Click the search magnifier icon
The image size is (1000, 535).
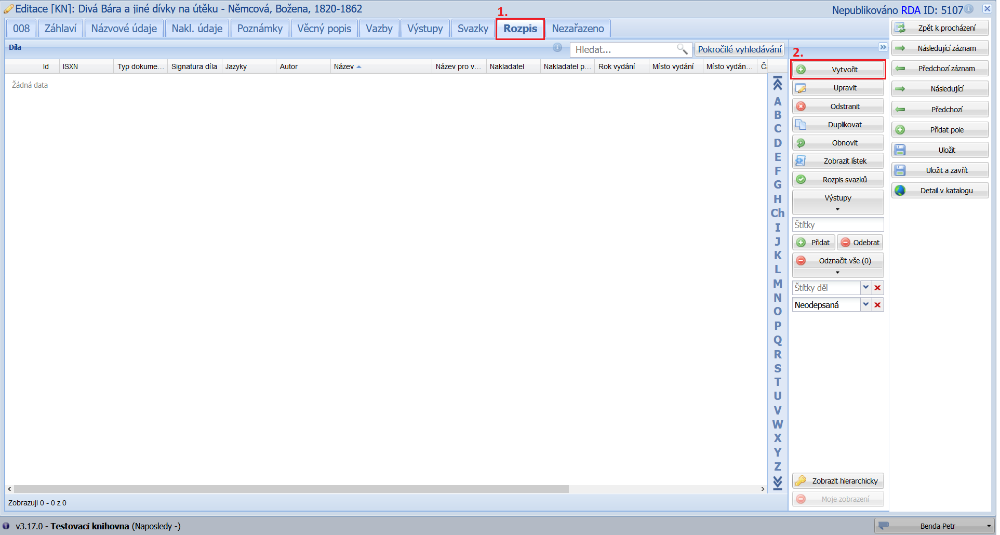point(682,49)
